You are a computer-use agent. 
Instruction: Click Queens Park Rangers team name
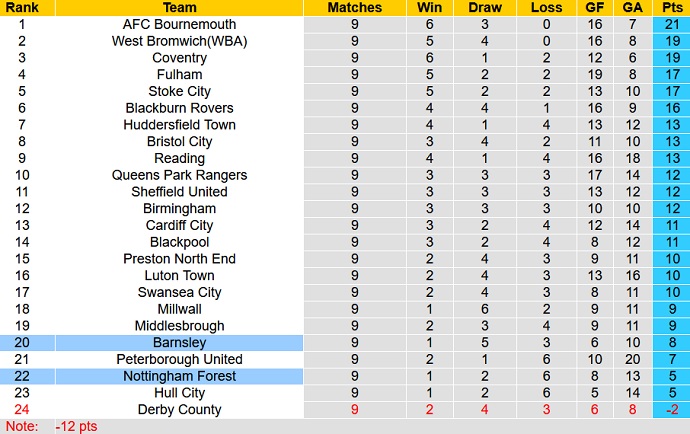click(x=180, y=175)
